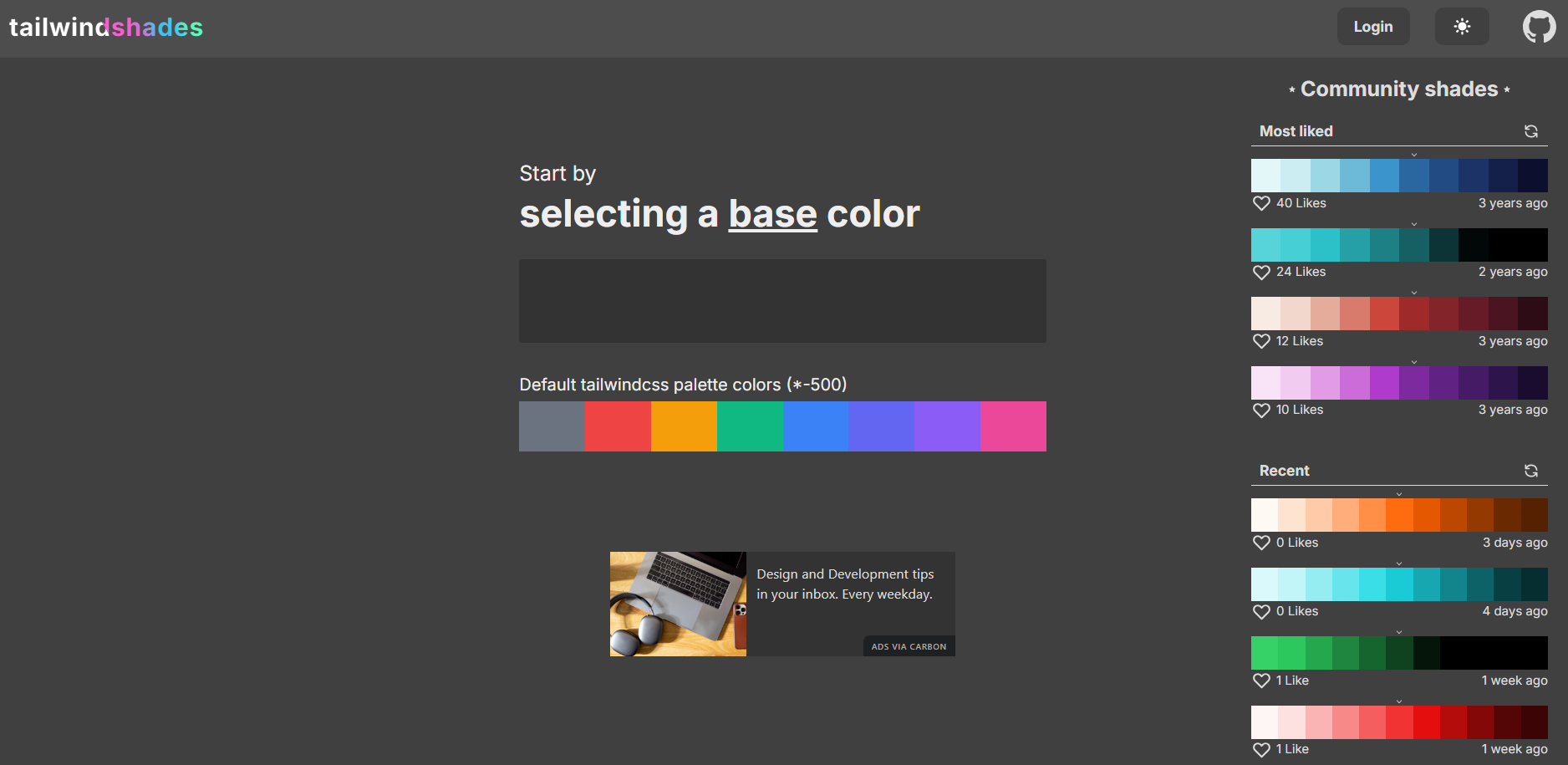Screen dimensions: 1568x765
Task: Click the Ads via Carbon link
Action: [909, 646]
